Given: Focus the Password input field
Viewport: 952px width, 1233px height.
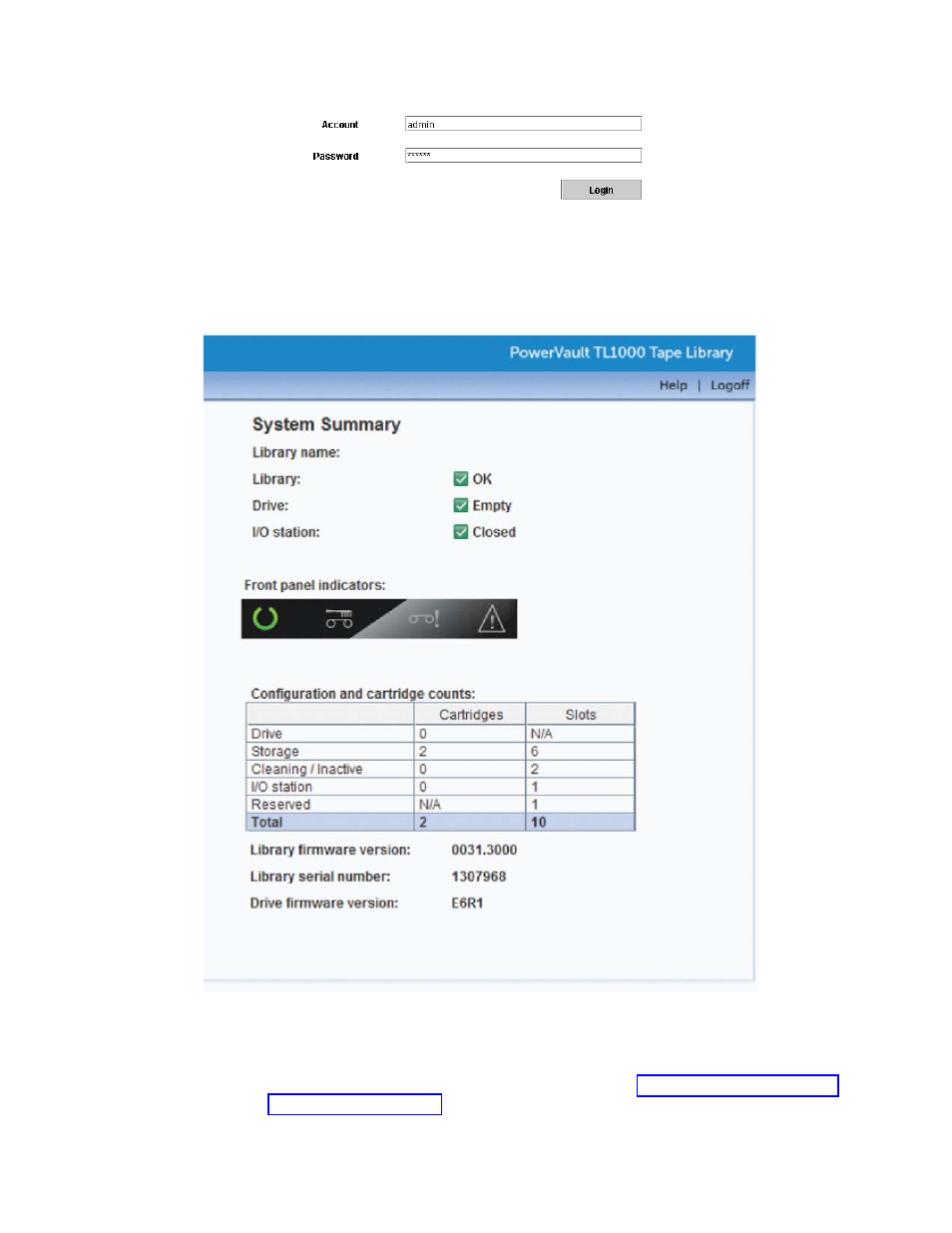Looking at the screenshot, I should 523,155.
